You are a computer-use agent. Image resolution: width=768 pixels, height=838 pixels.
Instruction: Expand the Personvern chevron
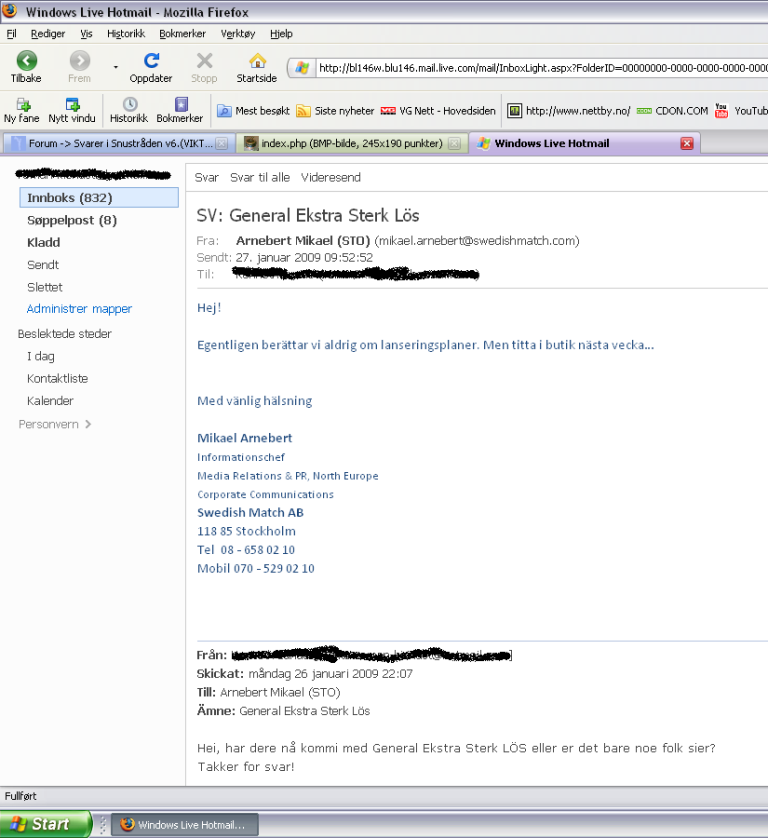88,424
